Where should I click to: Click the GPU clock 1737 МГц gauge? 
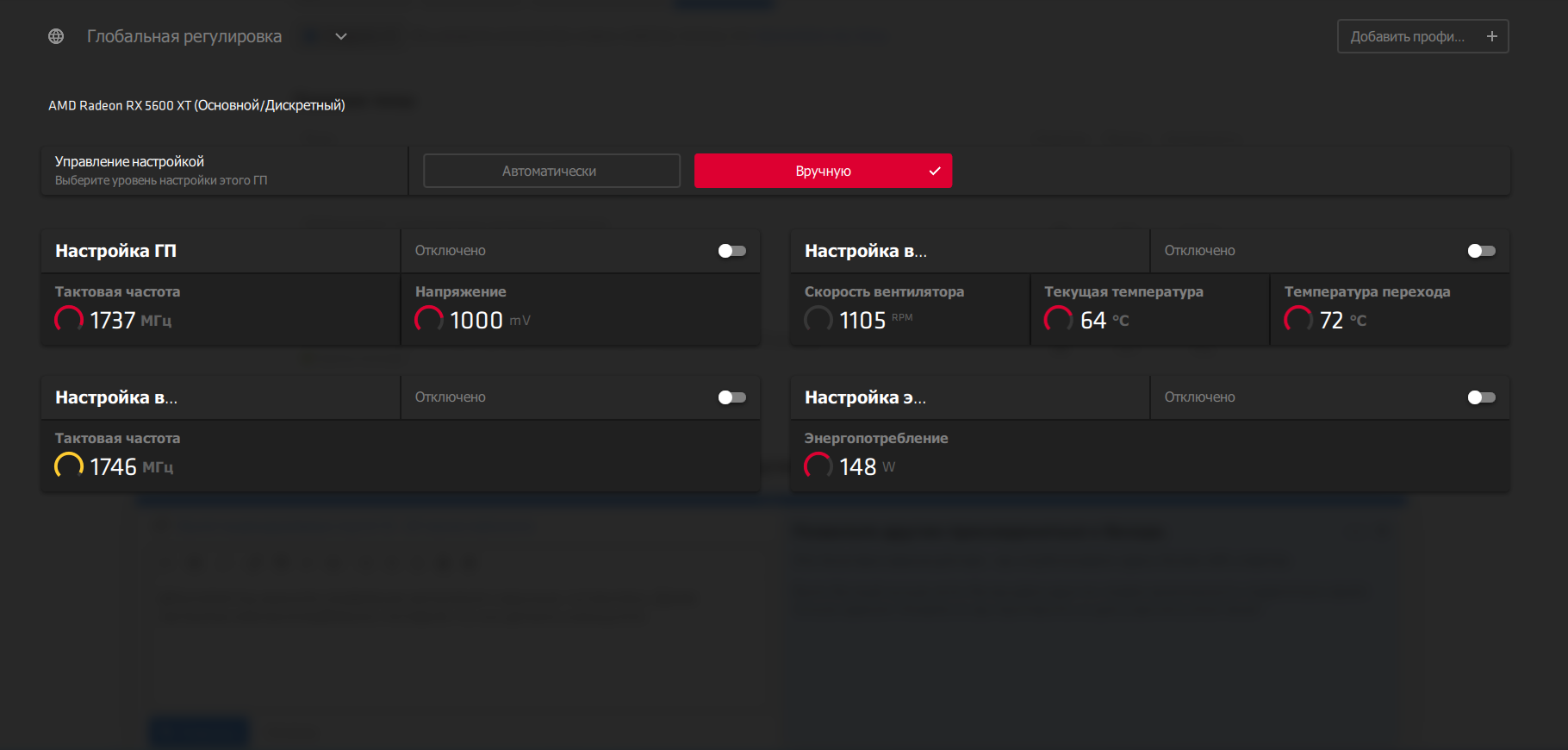tap(69, 320)
